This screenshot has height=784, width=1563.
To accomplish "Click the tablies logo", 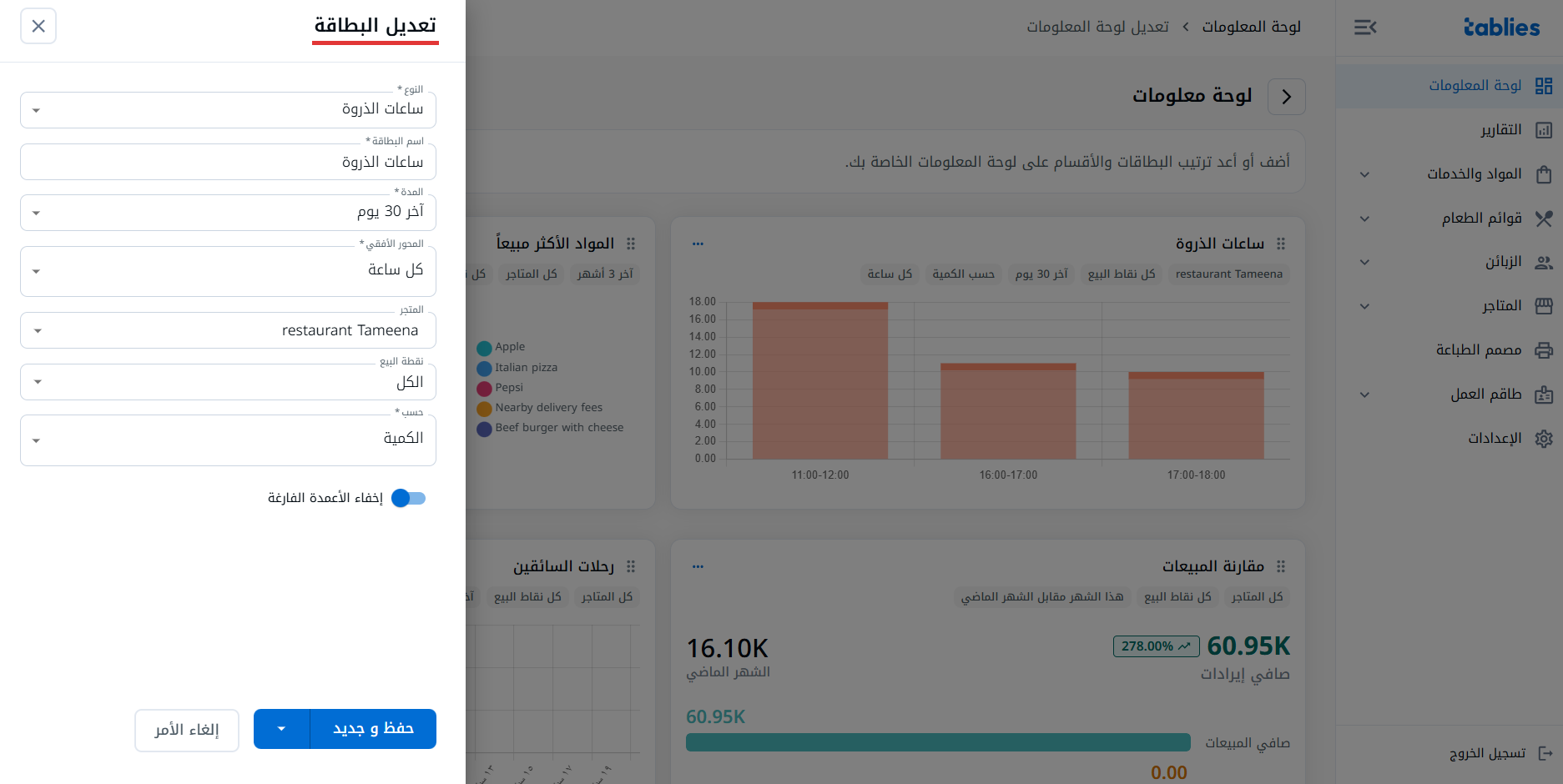I will [1501, 28].
